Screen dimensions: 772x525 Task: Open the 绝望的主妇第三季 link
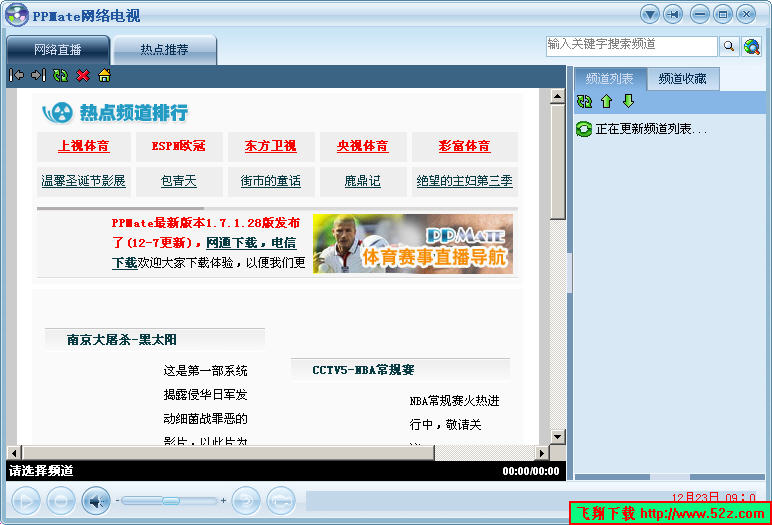coord(464,181)
